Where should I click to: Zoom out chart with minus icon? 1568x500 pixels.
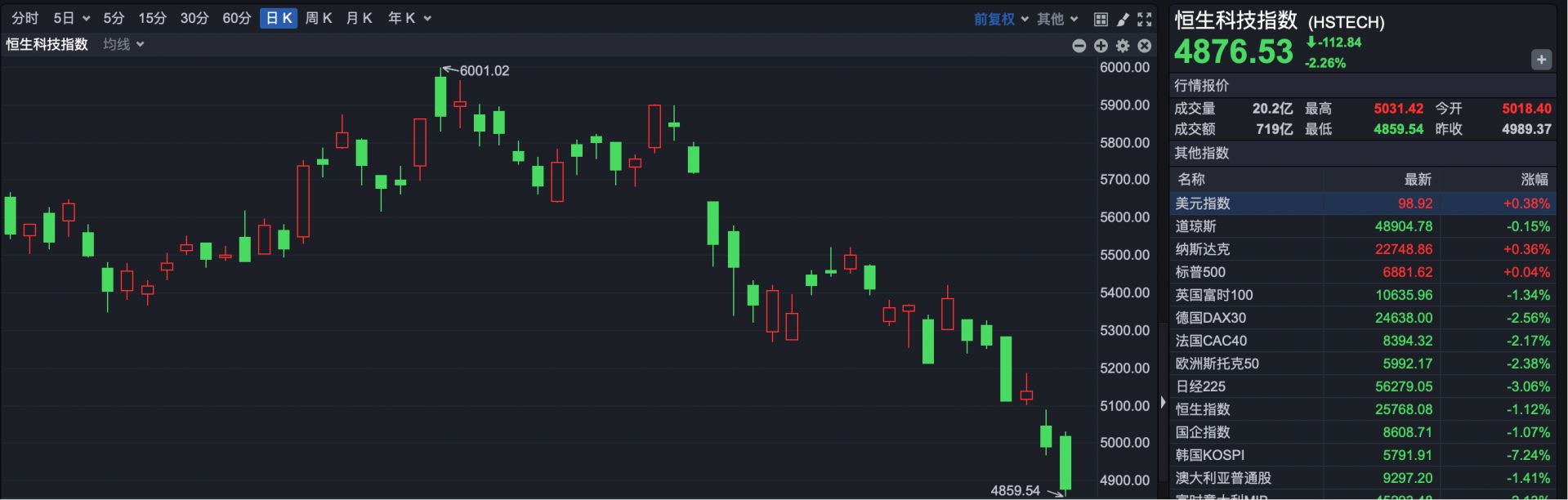tap(1079, 46)
